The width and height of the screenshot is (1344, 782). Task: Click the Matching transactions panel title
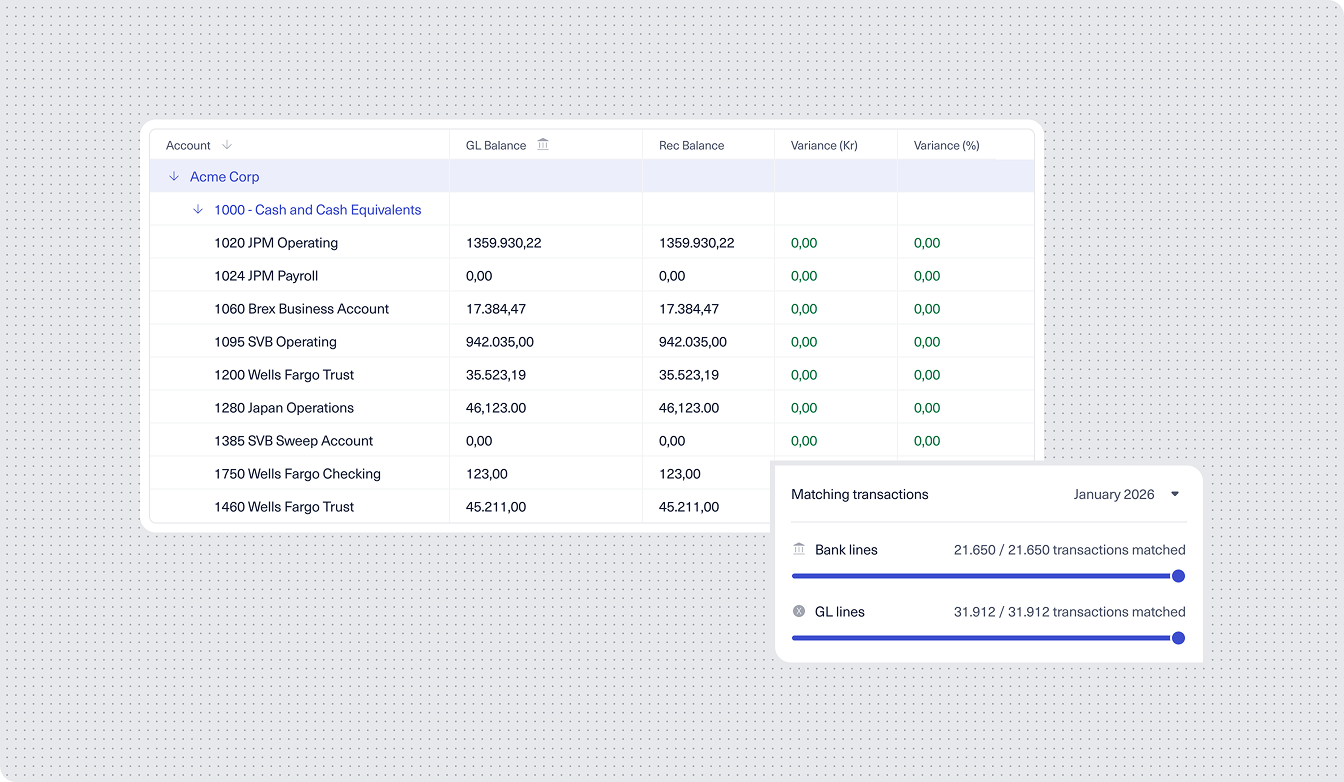(x=860, y=494)
